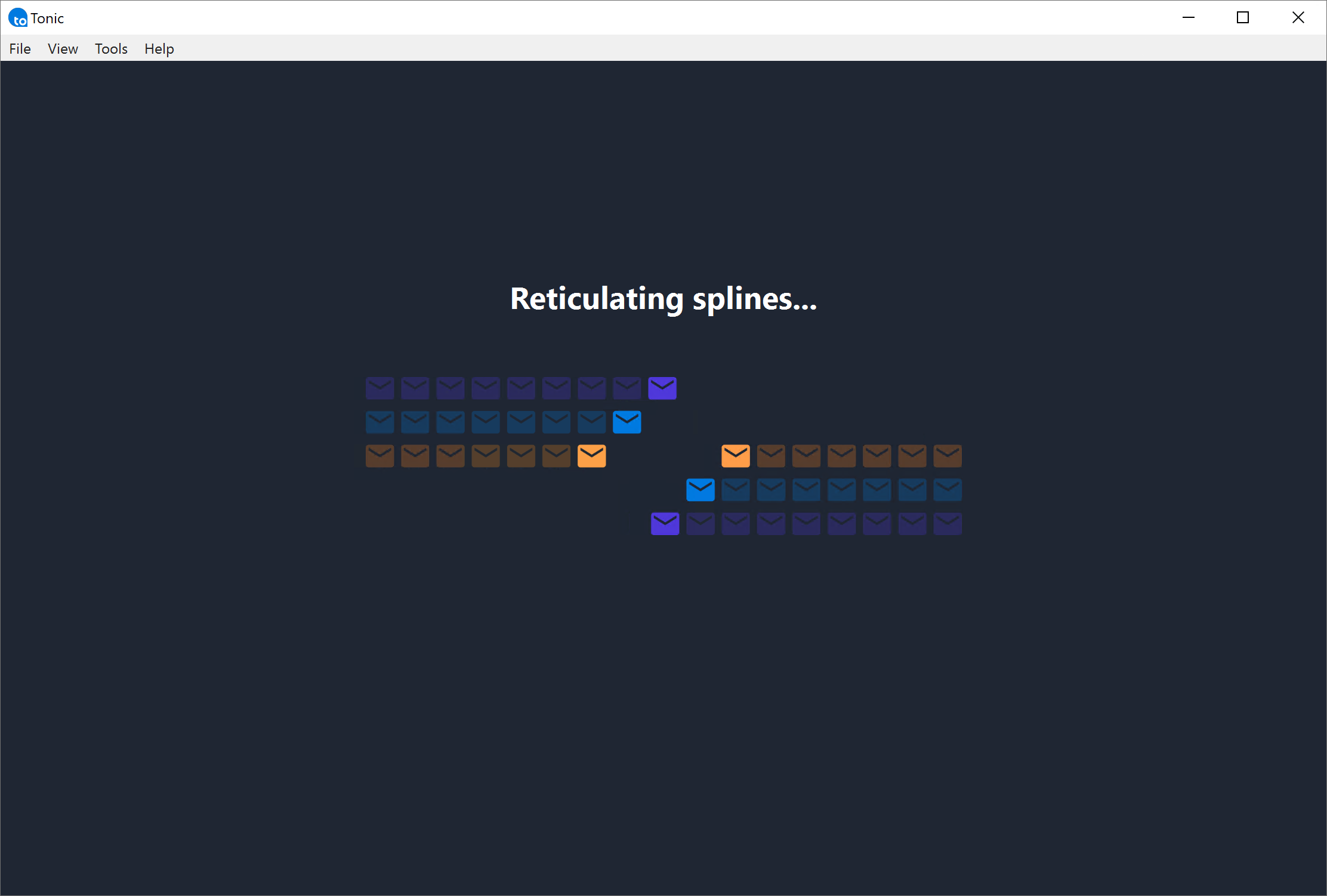Click the bright orange envelope in right group
The height and width of the screenshot is (896, 1327).
coord(736,456)
